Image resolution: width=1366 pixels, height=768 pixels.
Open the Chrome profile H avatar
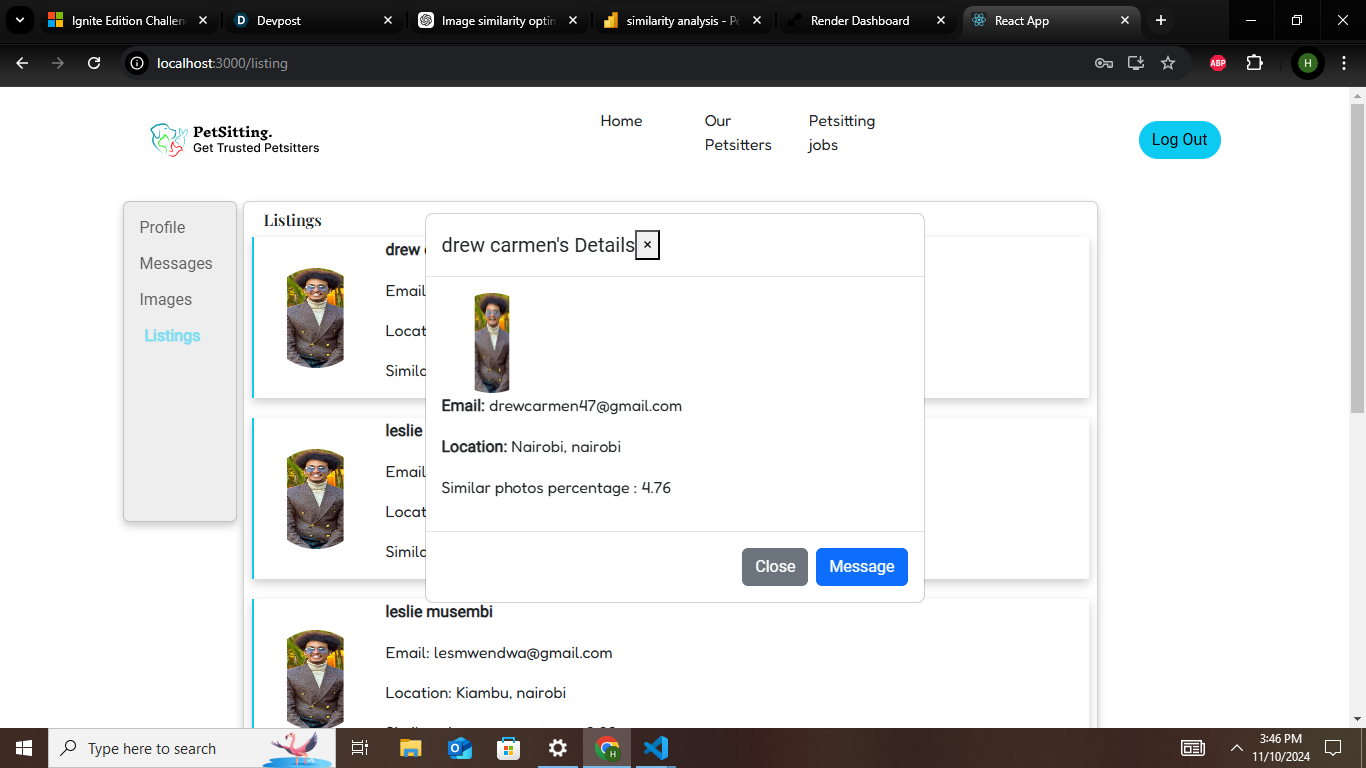click(x=1307, y=63)
